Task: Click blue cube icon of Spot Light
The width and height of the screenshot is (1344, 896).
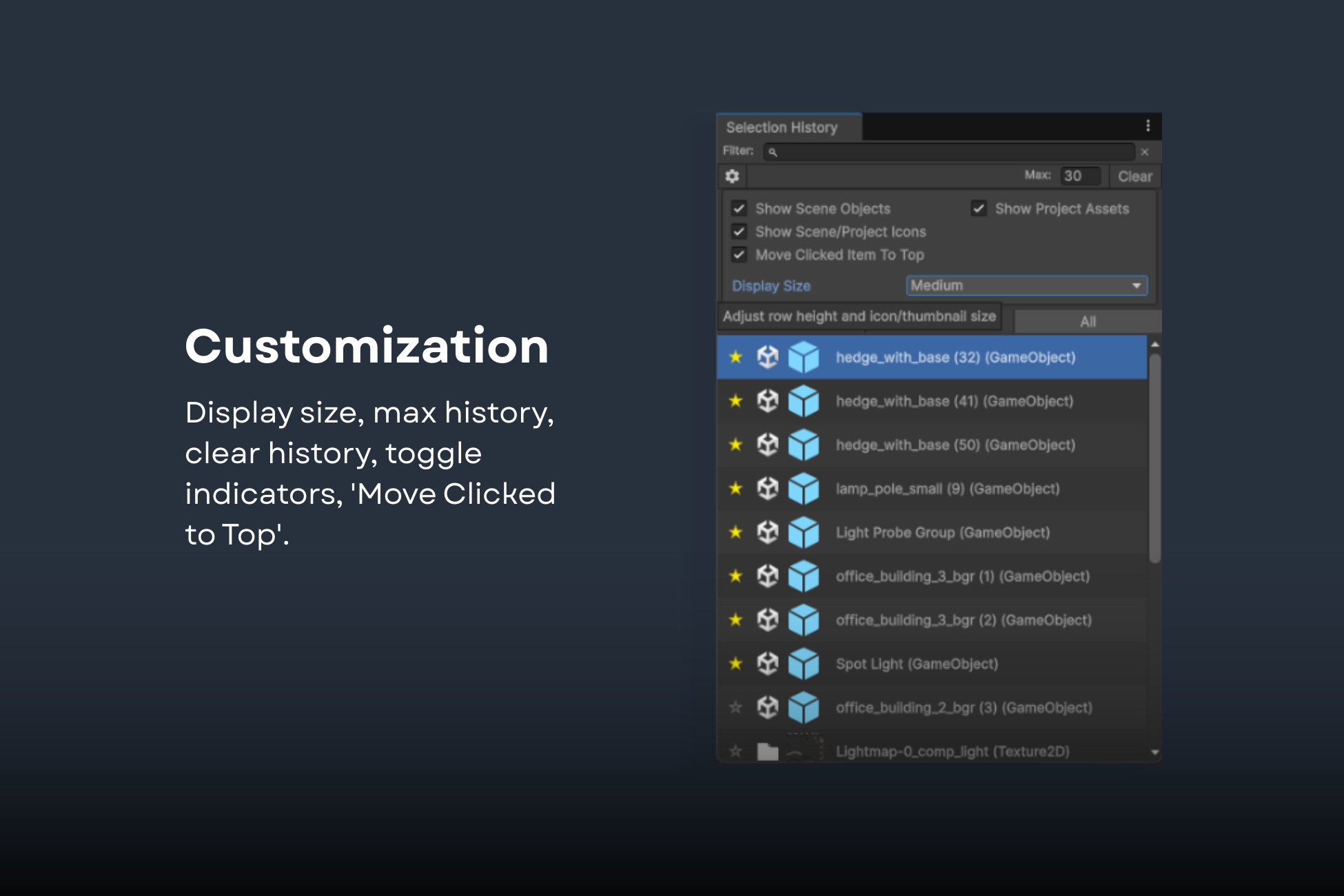Action: pyautogui.click(x=804, y=664)
